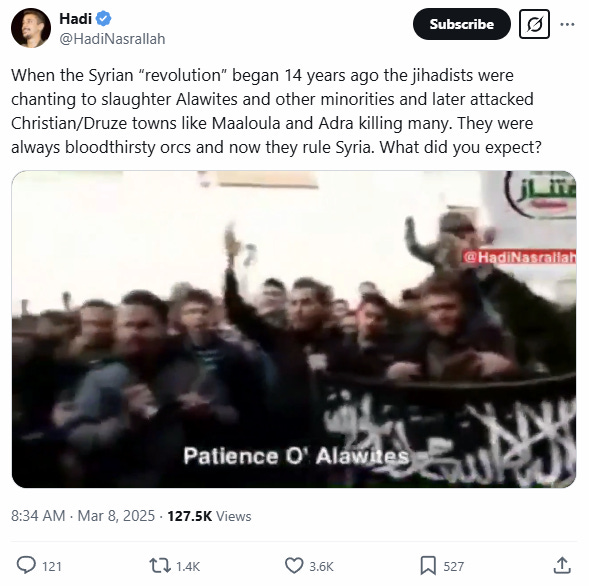The width and height of the screenshot is (589, 586).
Task: Open the @HadiNasrallah handle link
Action: [112, 39]
